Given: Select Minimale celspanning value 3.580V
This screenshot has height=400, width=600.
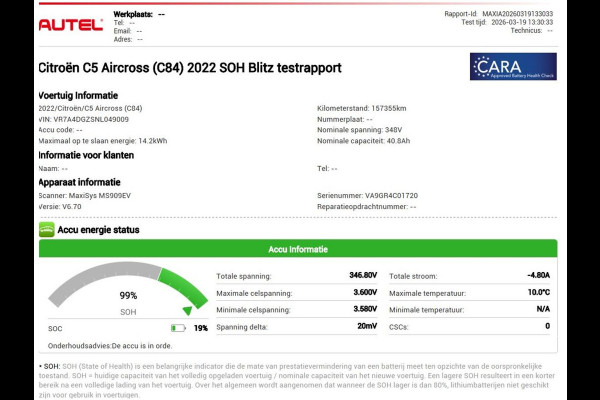Looking at the screenshot, I should (365, 309).
